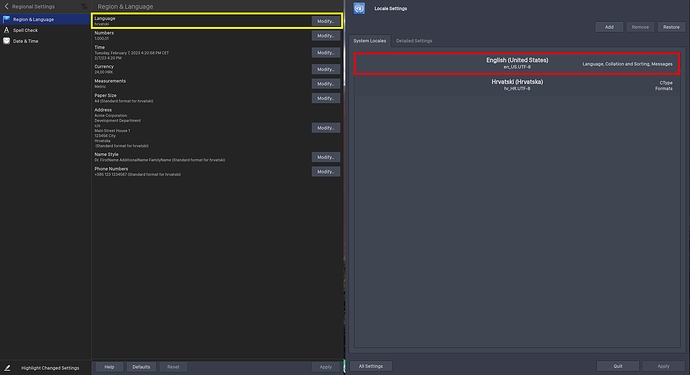Modify the Measurements setting
The width and height of the screenshot is (690, 375).
tap(326, 84)
